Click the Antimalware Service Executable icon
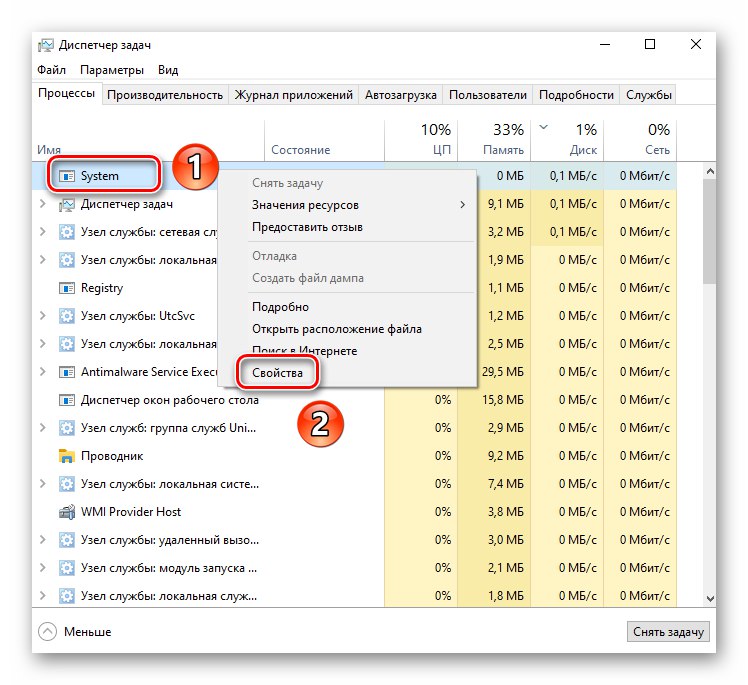The height and width of the screenshot is (685, 748). (67, 372)
